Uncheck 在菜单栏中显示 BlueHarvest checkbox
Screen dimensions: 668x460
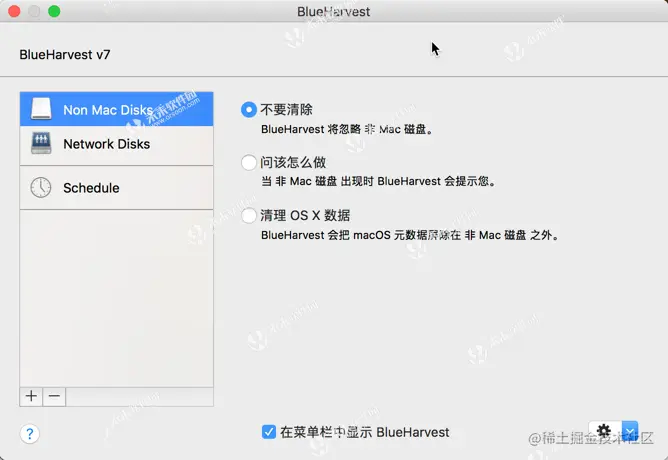[x=269, y=432]
